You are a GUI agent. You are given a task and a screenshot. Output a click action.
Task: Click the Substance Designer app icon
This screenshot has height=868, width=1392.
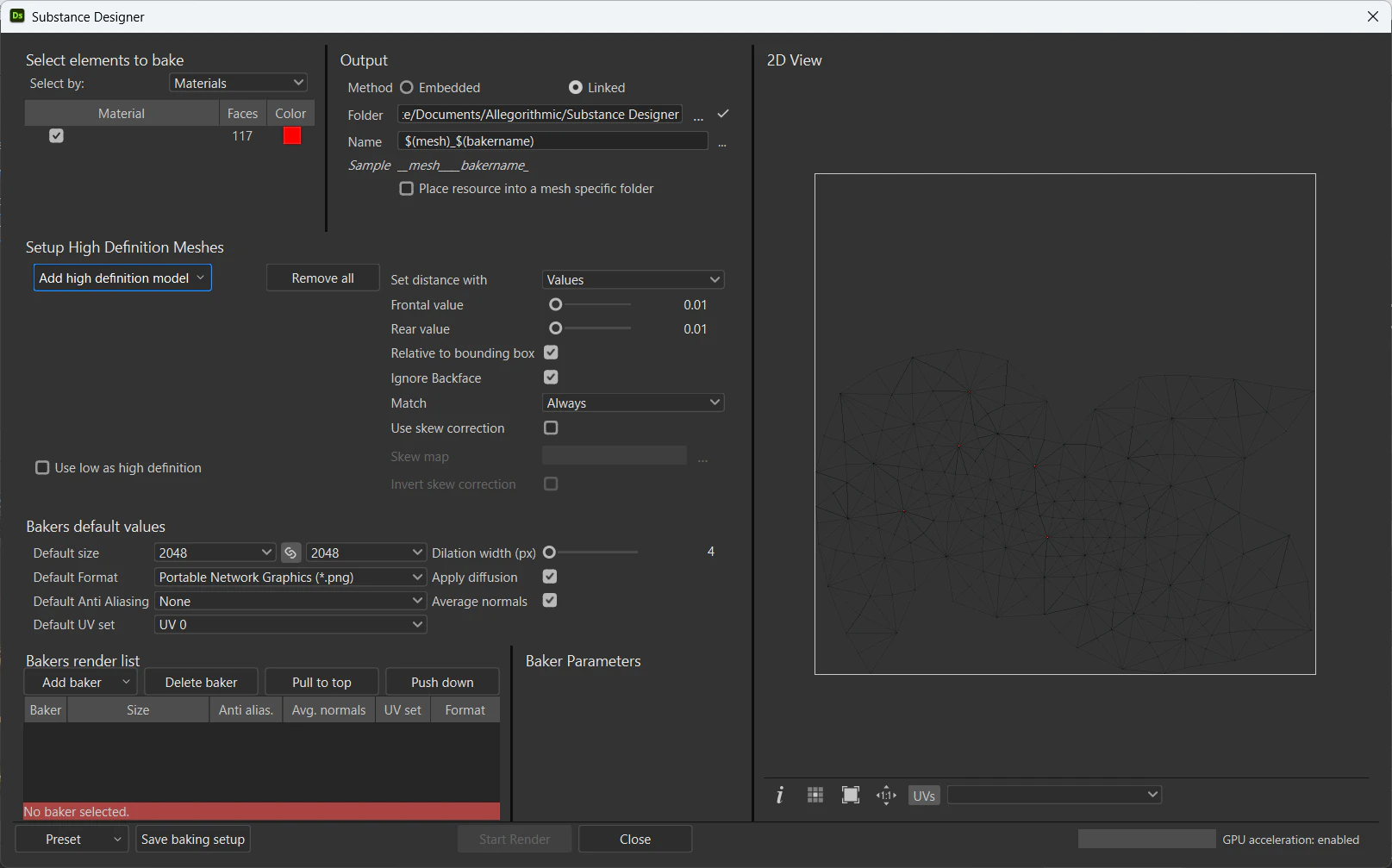[x=16, y=16]
